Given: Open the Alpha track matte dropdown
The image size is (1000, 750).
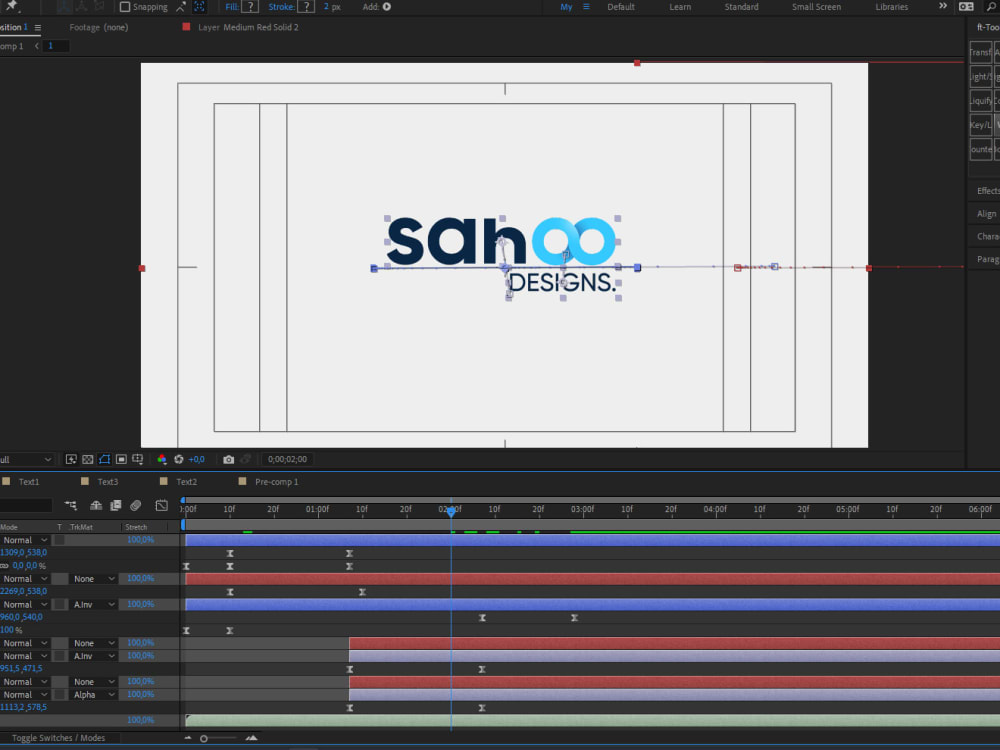Looking at the screenshot, I should coord(85,694).
